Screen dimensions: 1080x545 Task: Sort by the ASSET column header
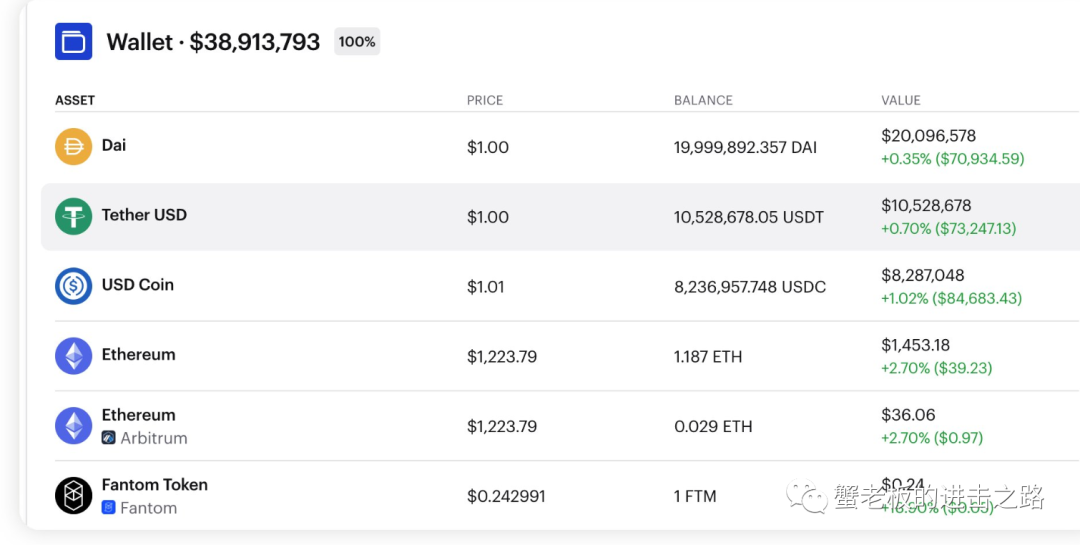tap(75, 101)
